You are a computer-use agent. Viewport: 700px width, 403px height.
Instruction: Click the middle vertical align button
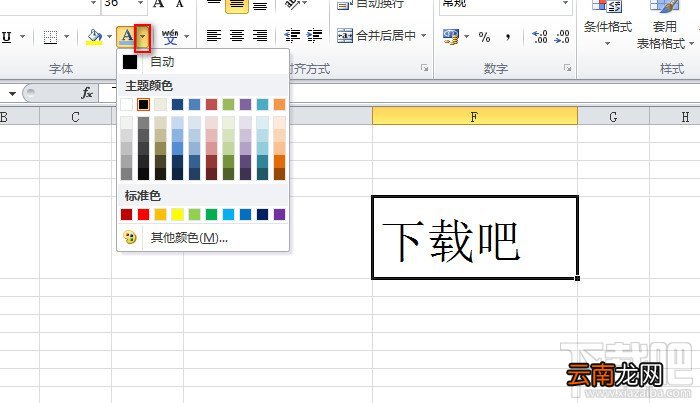pos(237,5)
